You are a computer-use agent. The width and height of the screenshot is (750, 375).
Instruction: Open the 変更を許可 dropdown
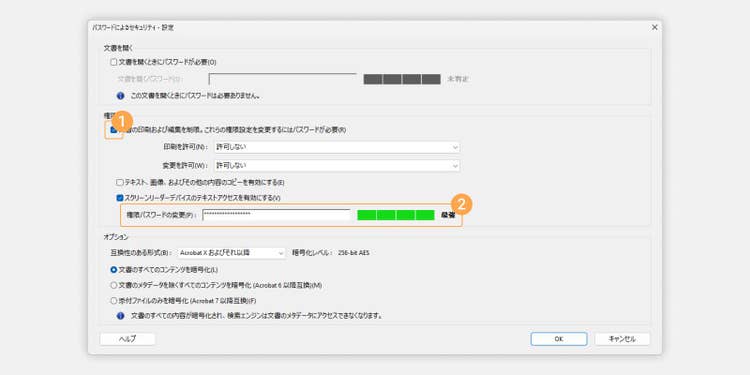tap(337, 165)
